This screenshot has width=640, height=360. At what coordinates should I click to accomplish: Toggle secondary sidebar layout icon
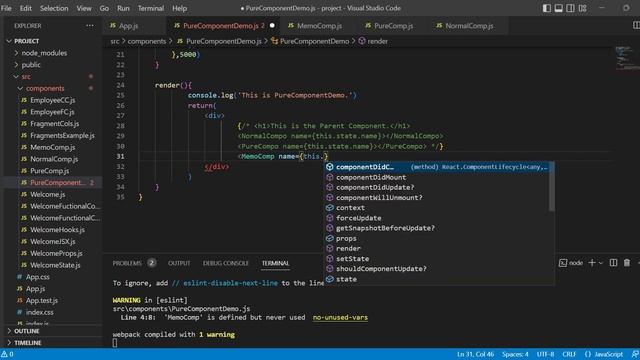pyautogui.click(x=570, y=8)
